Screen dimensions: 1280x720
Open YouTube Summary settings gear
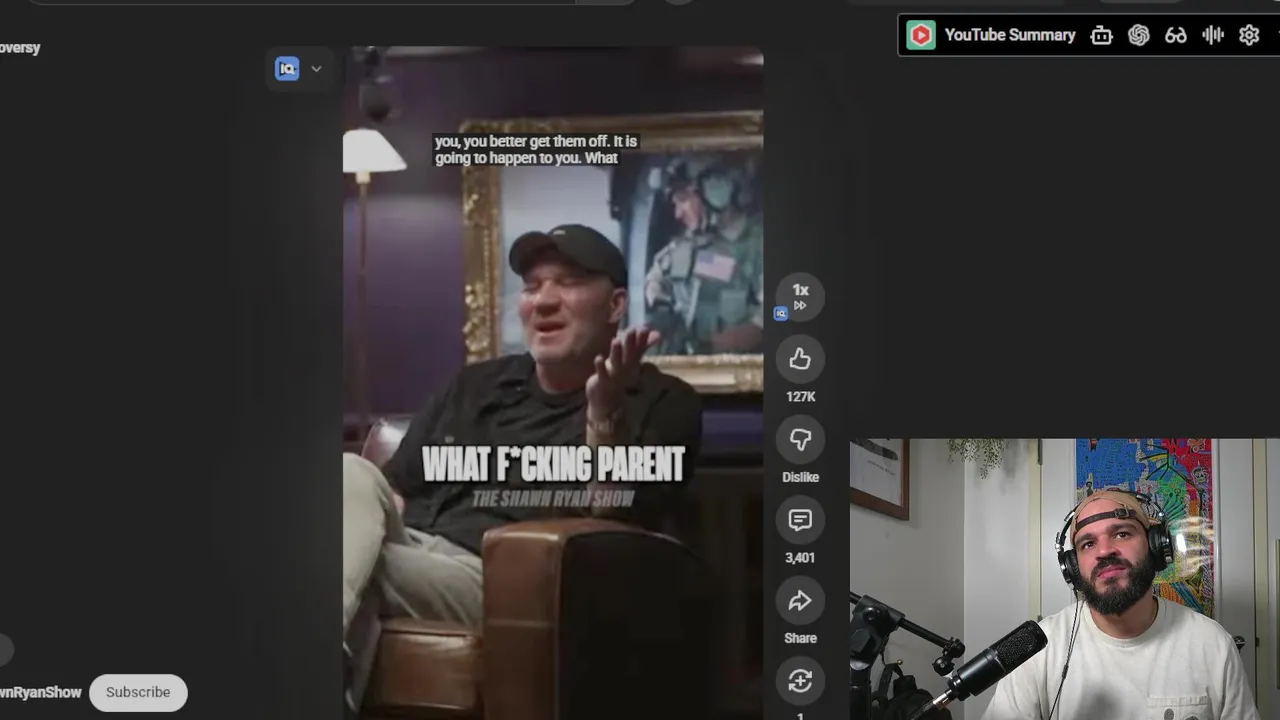point(1249,35)
